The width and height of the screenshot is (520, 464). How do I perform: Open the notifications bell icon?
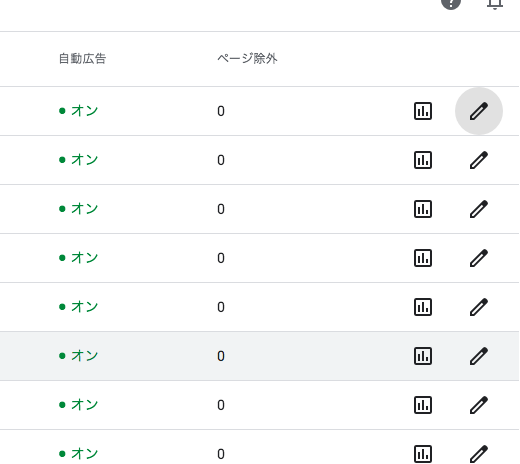tap(495, 4)
